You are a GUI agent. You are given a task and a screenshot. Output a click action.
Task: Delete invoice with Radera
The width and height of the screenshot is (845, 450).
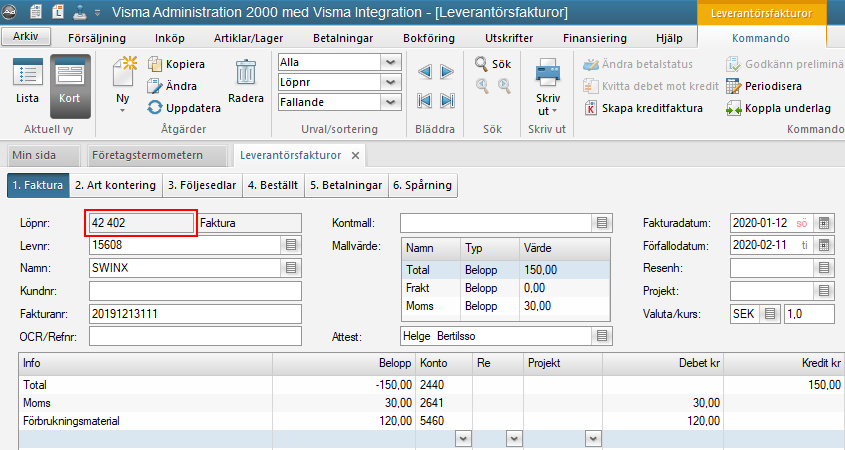pos(246,82)
